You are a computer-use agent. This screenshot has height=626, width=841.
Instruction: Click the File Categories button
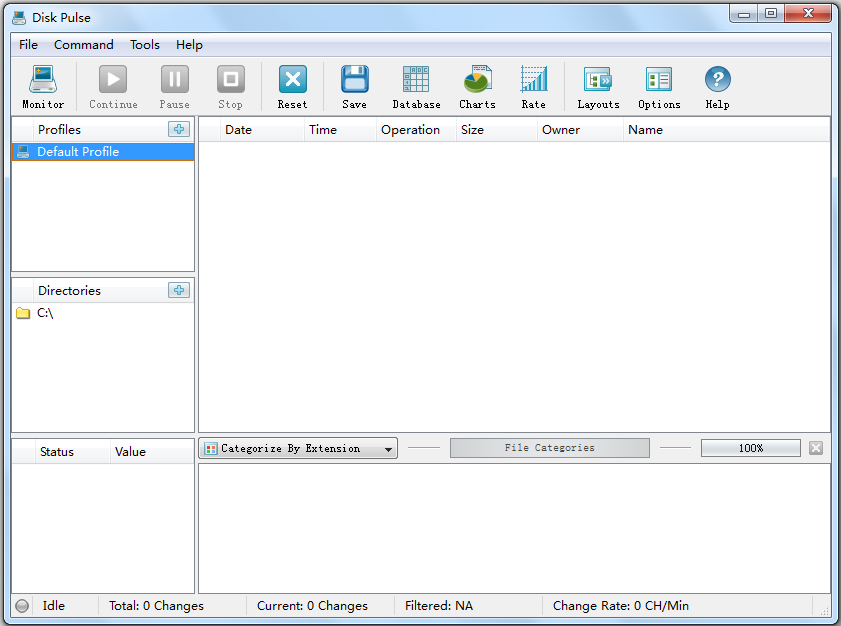click(x=550, y=448)
